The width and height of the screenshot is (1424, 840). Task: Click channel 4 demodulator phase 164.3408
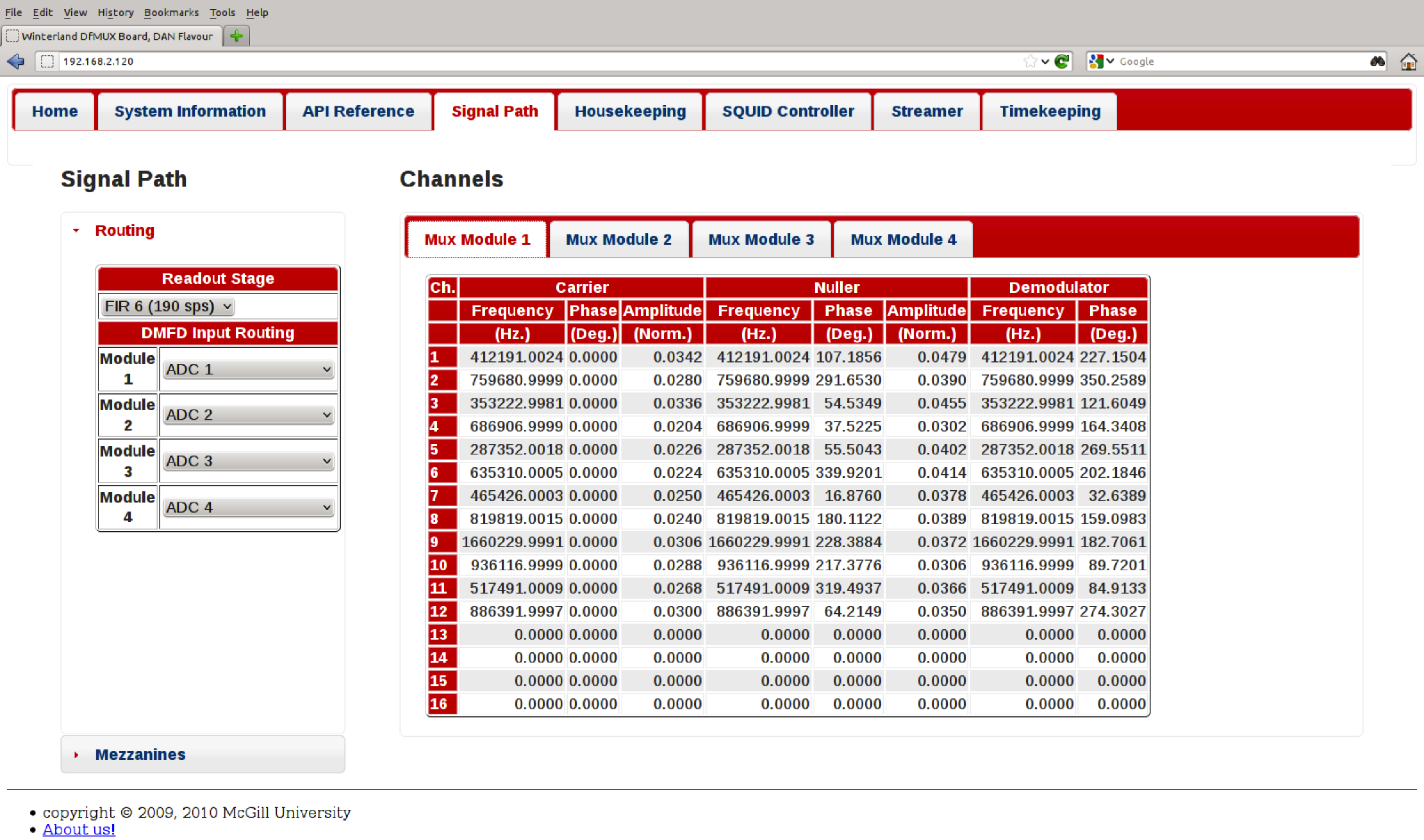click(x=1113, y=427)
